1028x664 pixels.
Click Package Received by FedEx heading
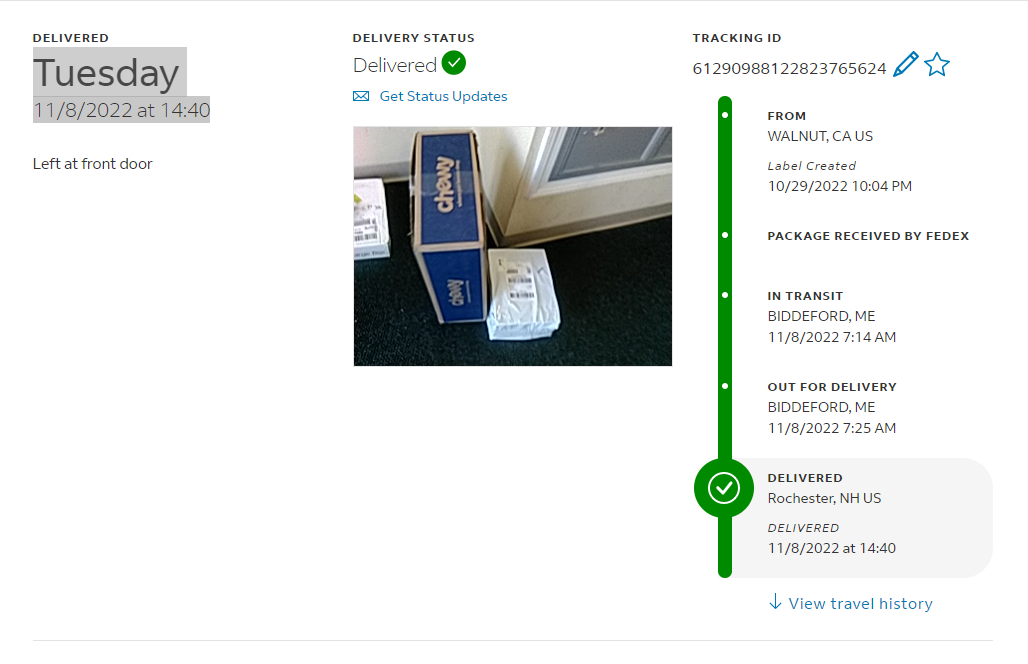[x=868, y=236]
